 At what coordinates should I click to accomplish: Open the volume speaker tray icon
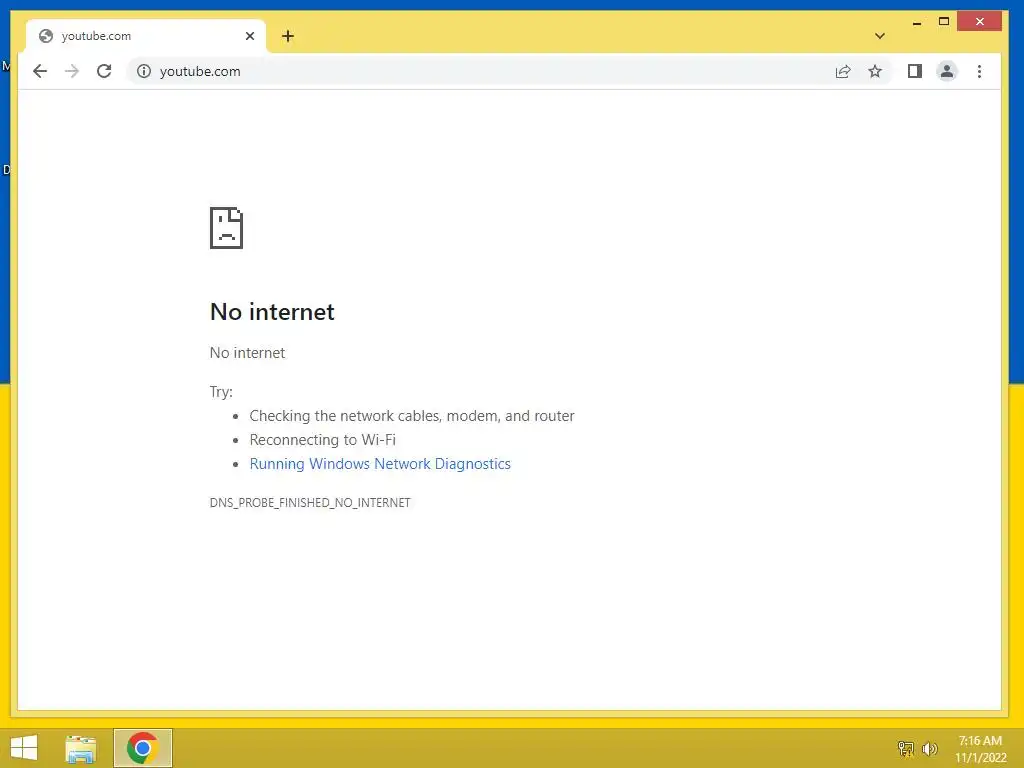click(929, 748)
